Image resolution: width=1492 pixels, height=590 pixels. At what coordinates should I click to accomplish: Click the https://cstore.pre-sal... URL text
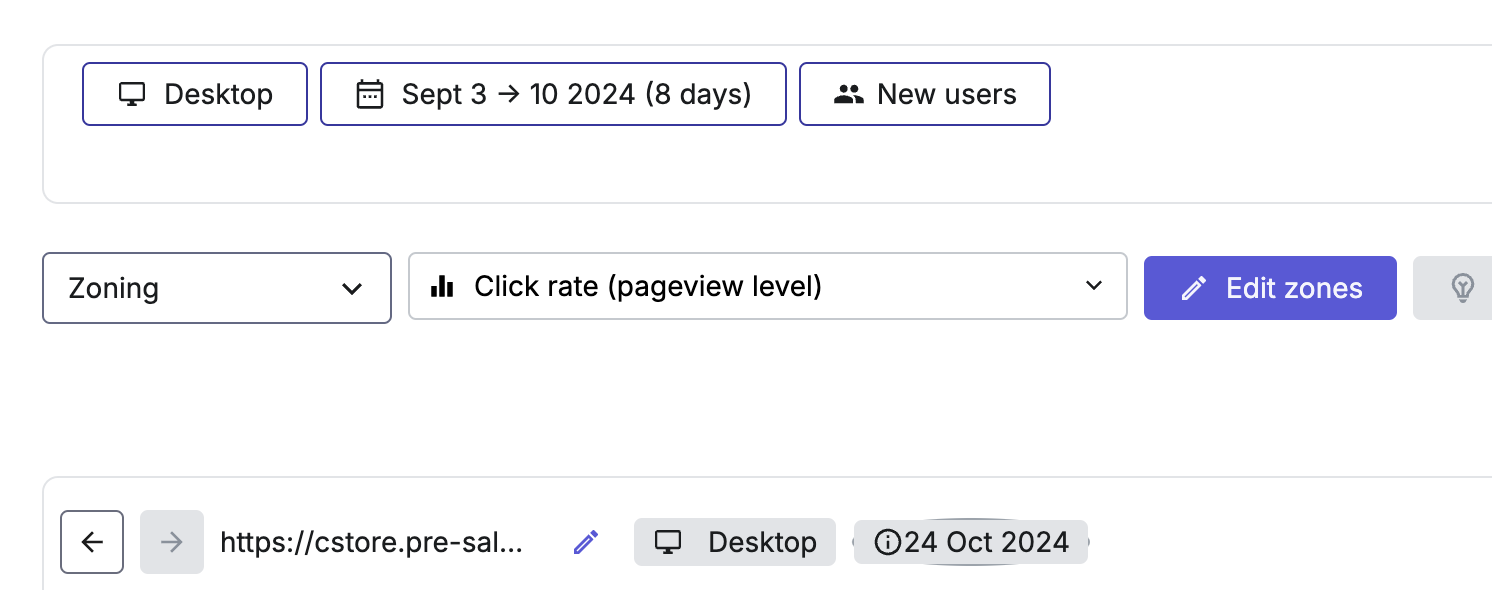[x=372, y=542]
